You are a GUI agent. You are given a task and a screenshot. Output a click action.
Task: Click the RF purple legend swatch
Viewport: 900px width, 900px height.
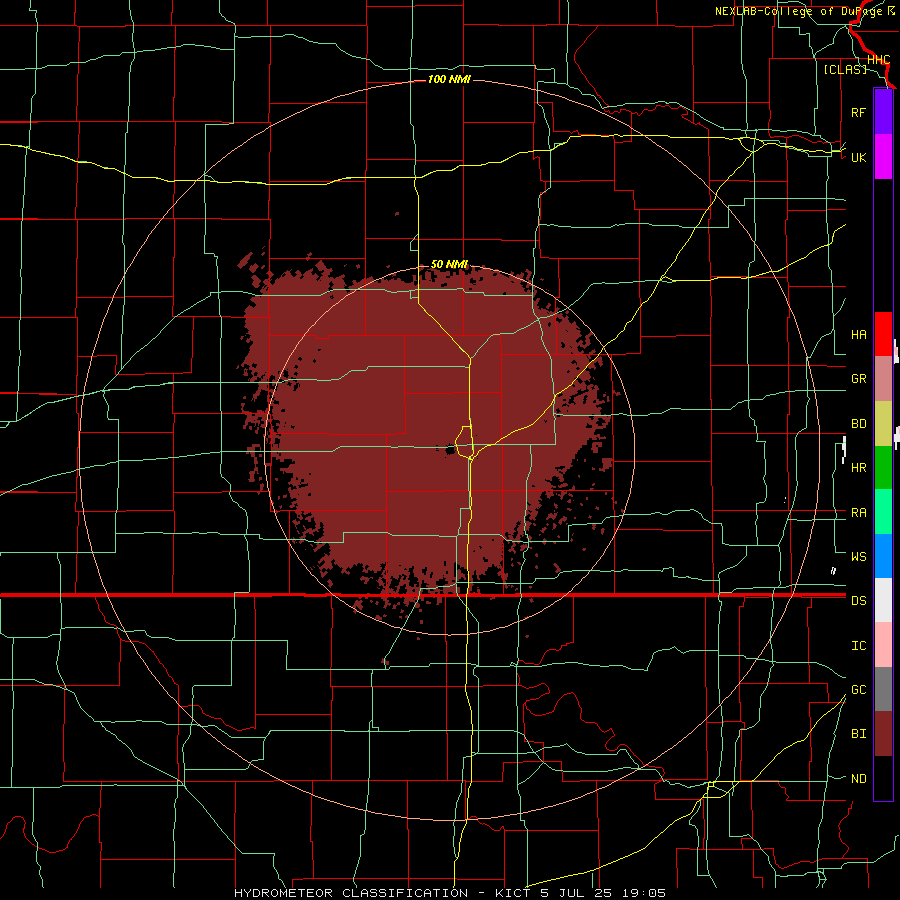coord(883,112)
